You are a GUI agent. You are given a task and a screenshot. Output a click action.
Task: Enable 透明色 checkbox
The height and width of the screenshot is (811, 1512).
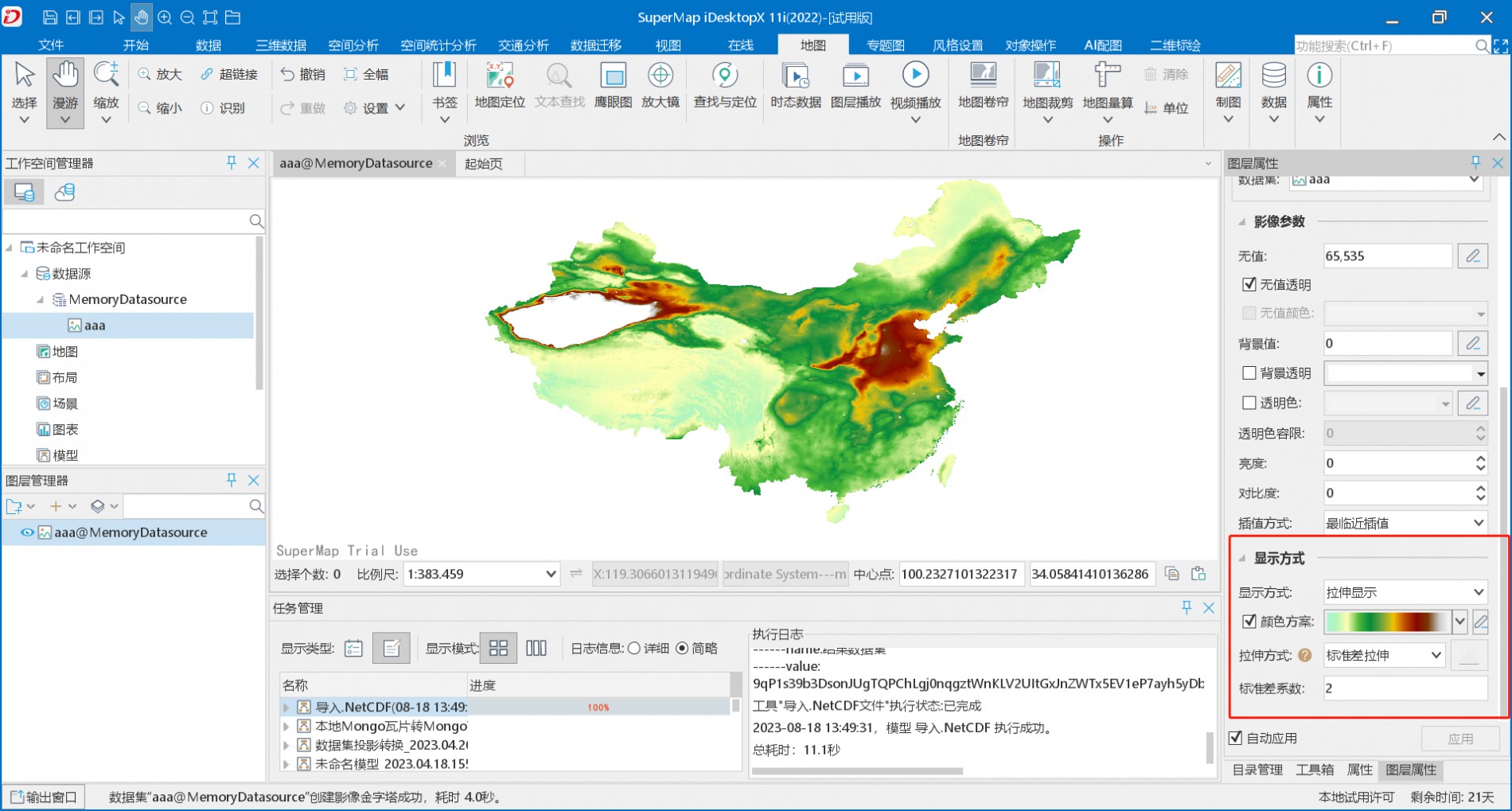1249,403
